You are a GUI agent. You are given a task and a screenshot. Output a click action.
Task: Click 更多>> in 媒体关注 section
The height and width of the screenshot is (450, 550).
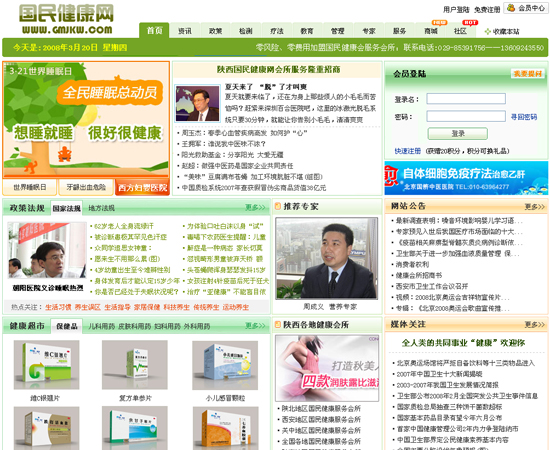point(535,324)
